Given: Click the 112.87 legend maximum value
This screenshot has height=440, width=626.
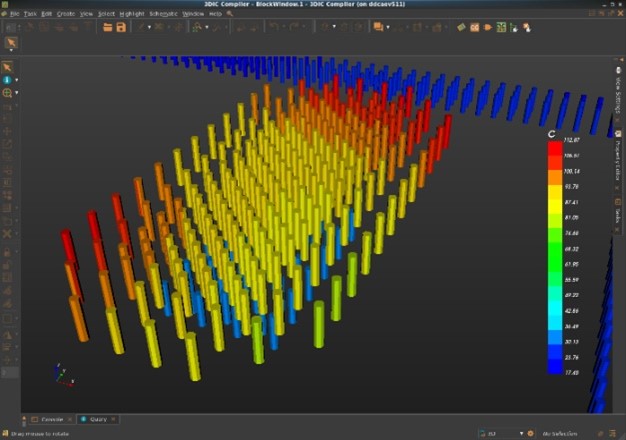Looking at the screenshot, I should coord(572,140).
